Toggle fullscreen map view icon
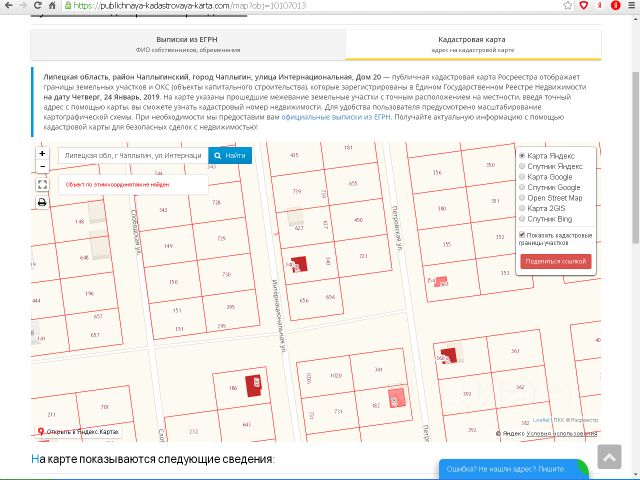640x480 pixels. point(42,185)
